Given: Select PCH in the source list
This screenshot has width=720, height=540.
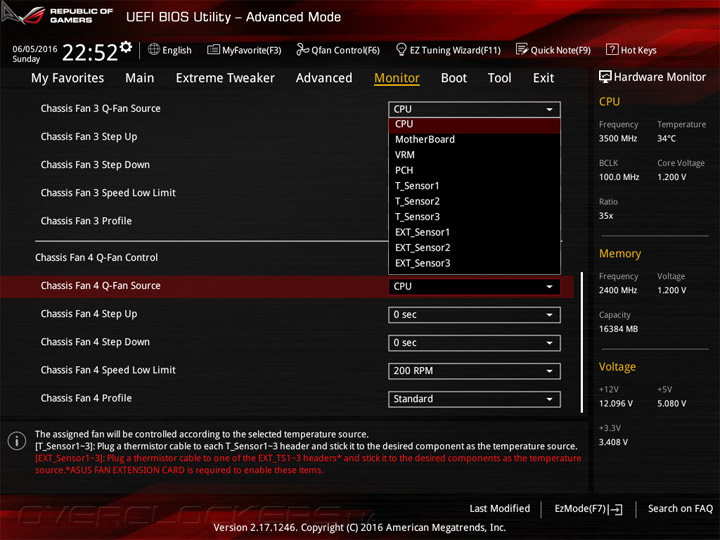Looking at the screenshot, I should pyautogui.click(x=474, y=170).
